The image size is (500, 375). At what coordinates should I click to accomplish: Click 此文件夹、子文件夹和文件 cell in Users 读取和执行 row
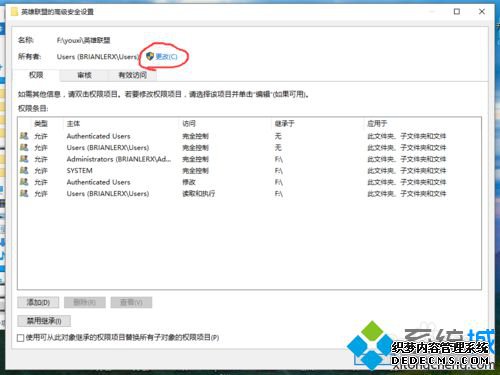coord(407,194)
